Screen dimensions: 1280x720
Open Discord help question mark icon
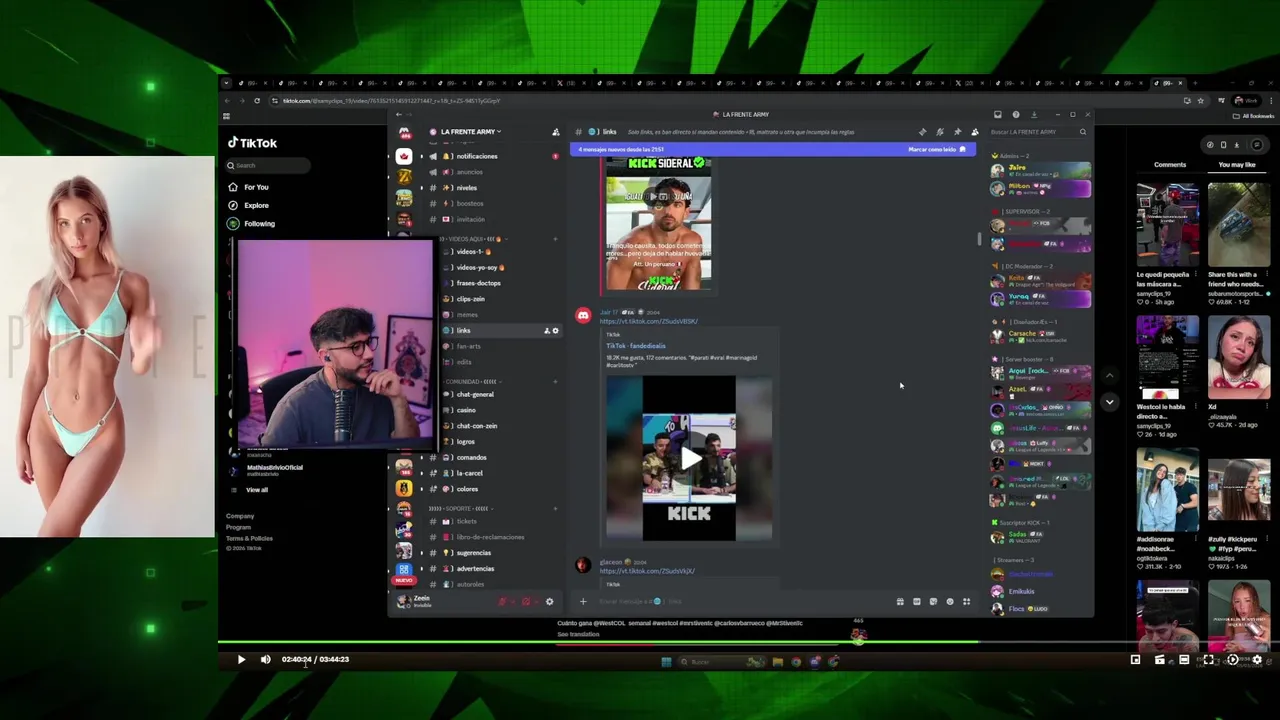tap(1016, 115)
